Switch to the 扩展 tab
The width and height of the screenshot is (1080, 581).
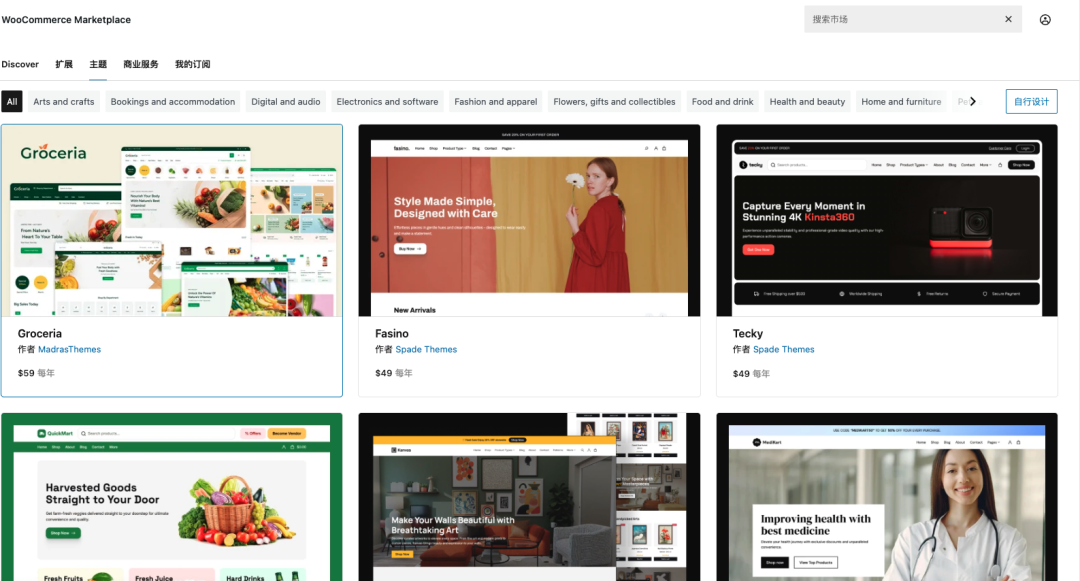[x=64, y=64]
